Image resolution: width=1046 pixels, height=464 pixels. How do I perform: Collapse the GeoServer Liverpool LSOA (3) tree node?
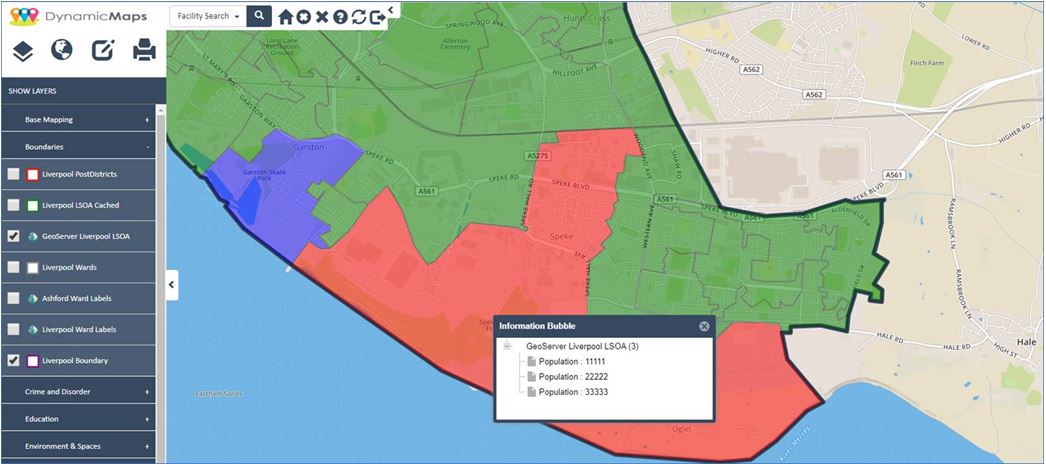click(509, 346)
